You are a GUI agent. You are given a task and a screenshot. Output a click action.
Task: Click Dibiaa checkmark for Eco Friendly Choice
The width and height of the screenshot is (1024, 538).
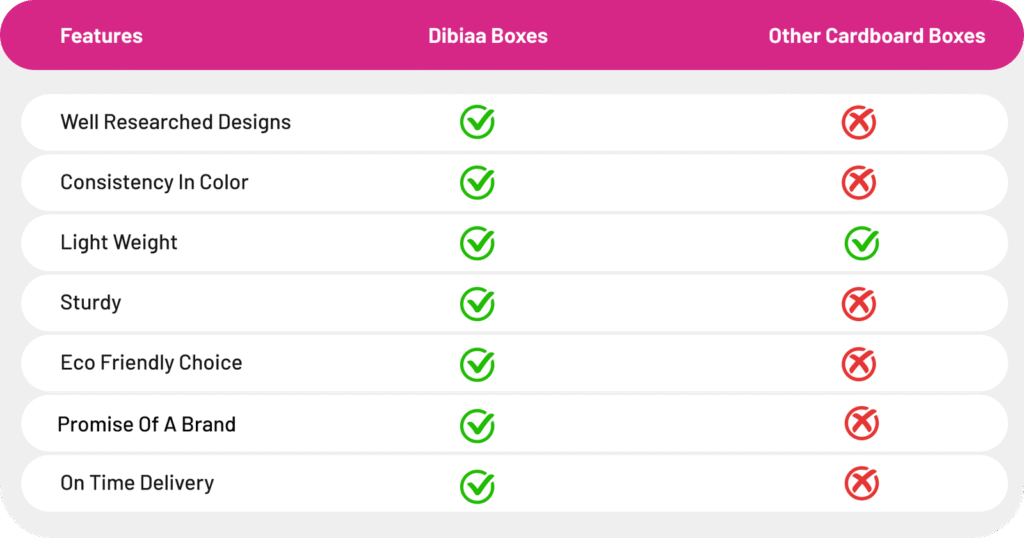[477, 364]
